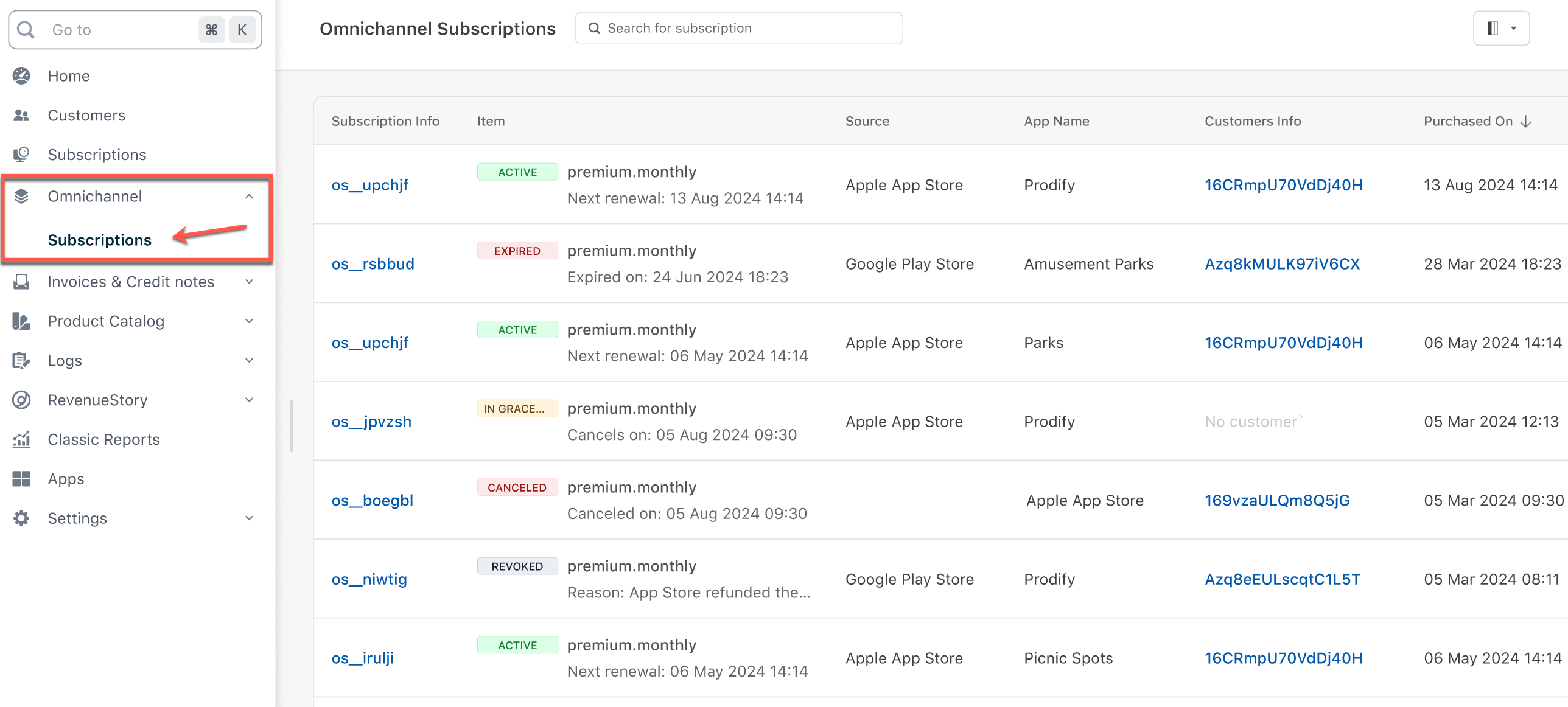This screenshot has width=1568, height=707.
Task: Click the Classic Reports chart icon
Action: (21, 439)
